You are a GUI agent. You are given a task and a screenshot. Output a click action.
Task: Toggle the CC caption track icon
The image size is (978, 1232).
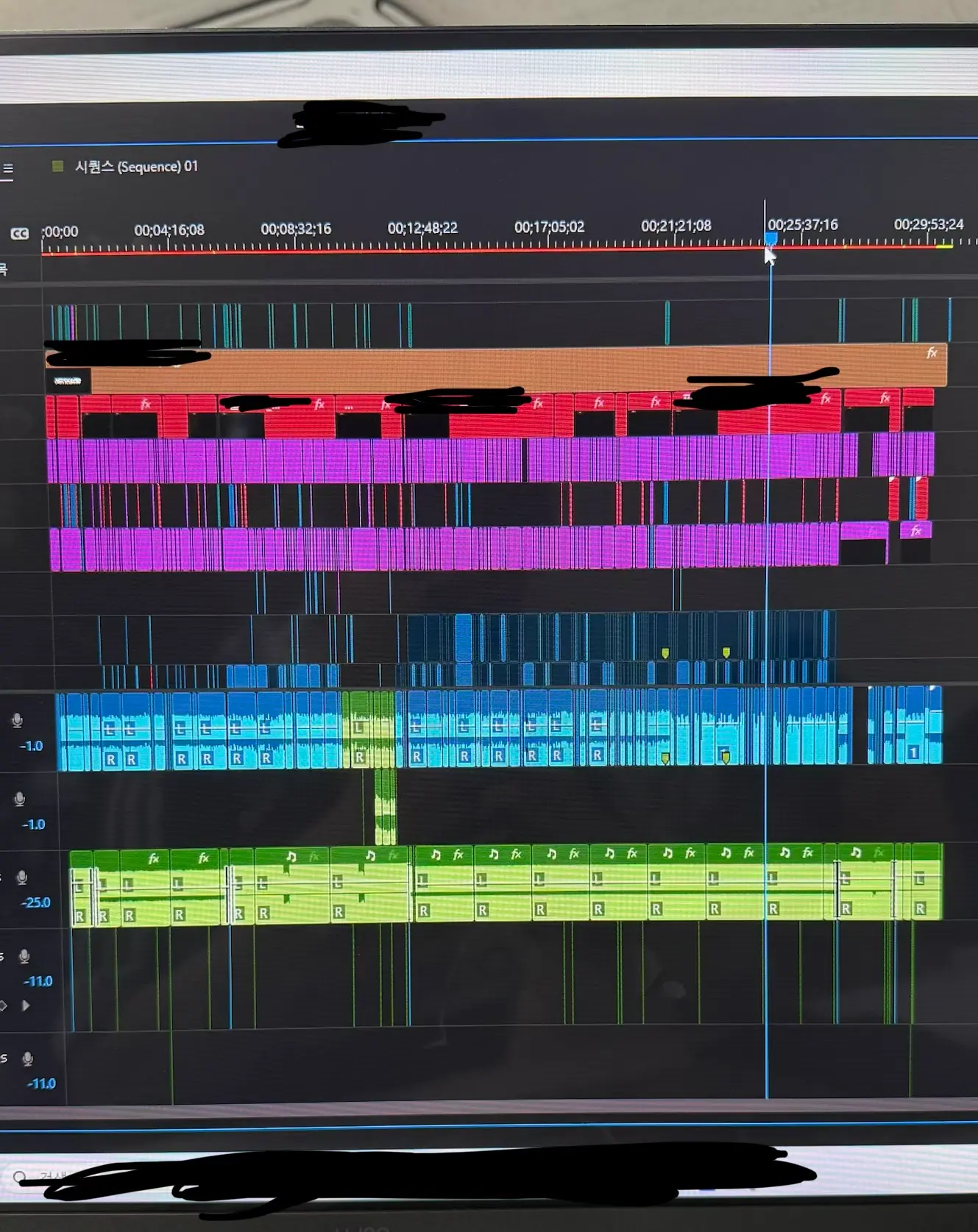coord(19,234)
